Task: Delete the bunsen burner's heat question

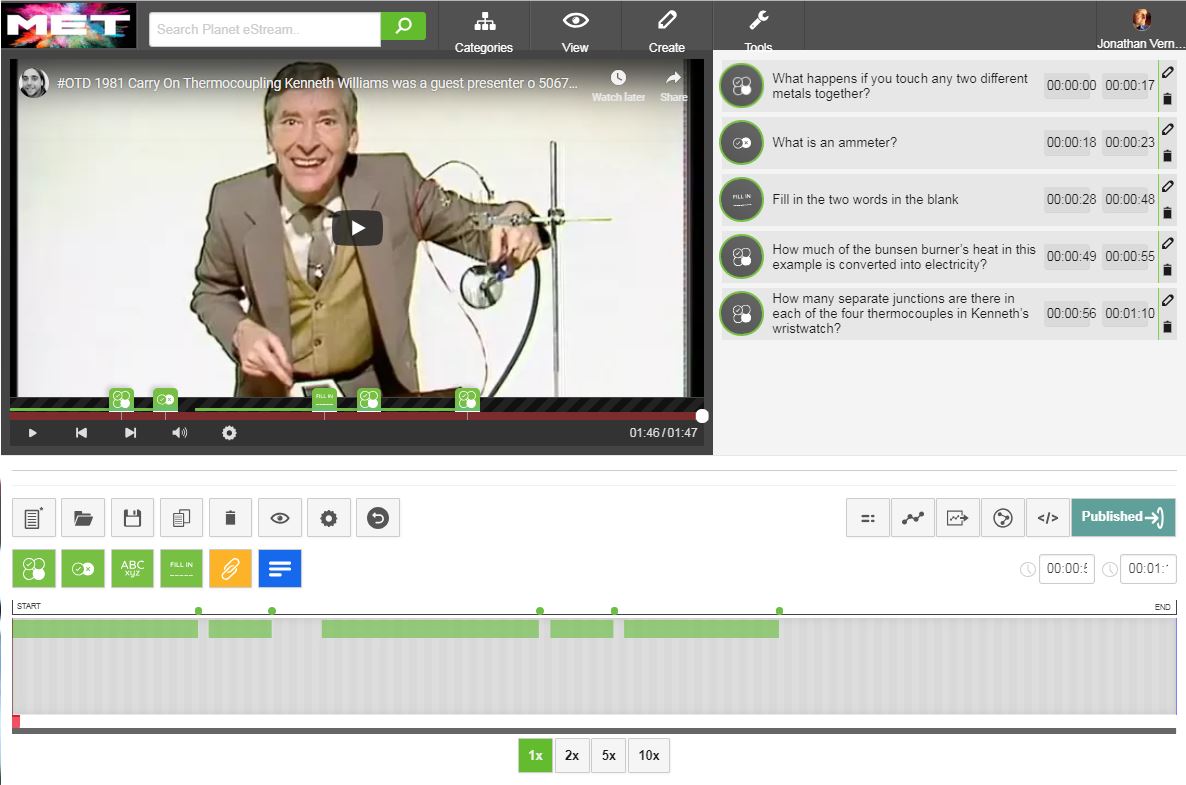Action: 1168,270
